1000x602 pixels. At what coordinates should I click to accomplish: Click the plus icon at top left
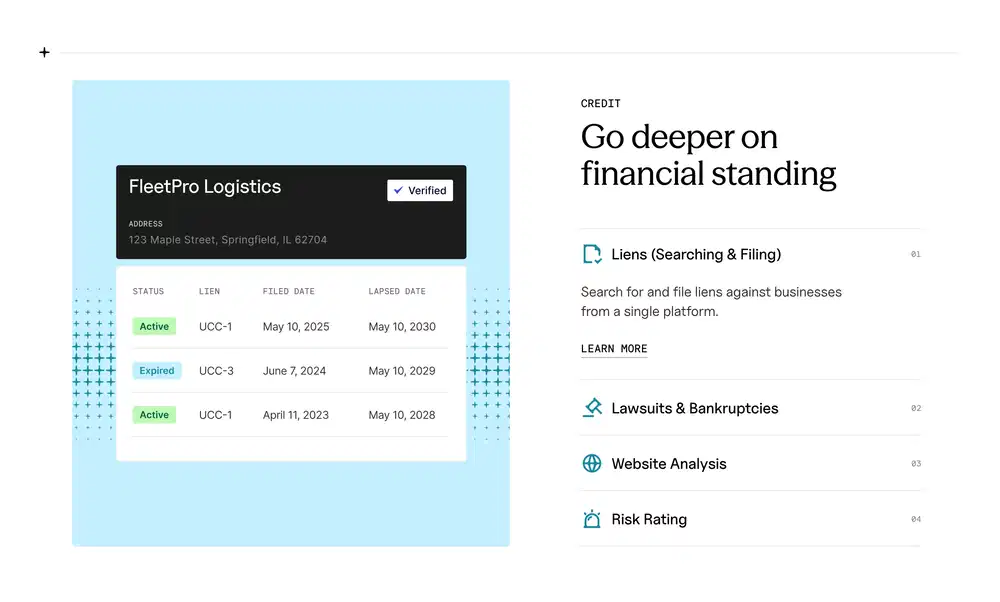tap(44, 52)
